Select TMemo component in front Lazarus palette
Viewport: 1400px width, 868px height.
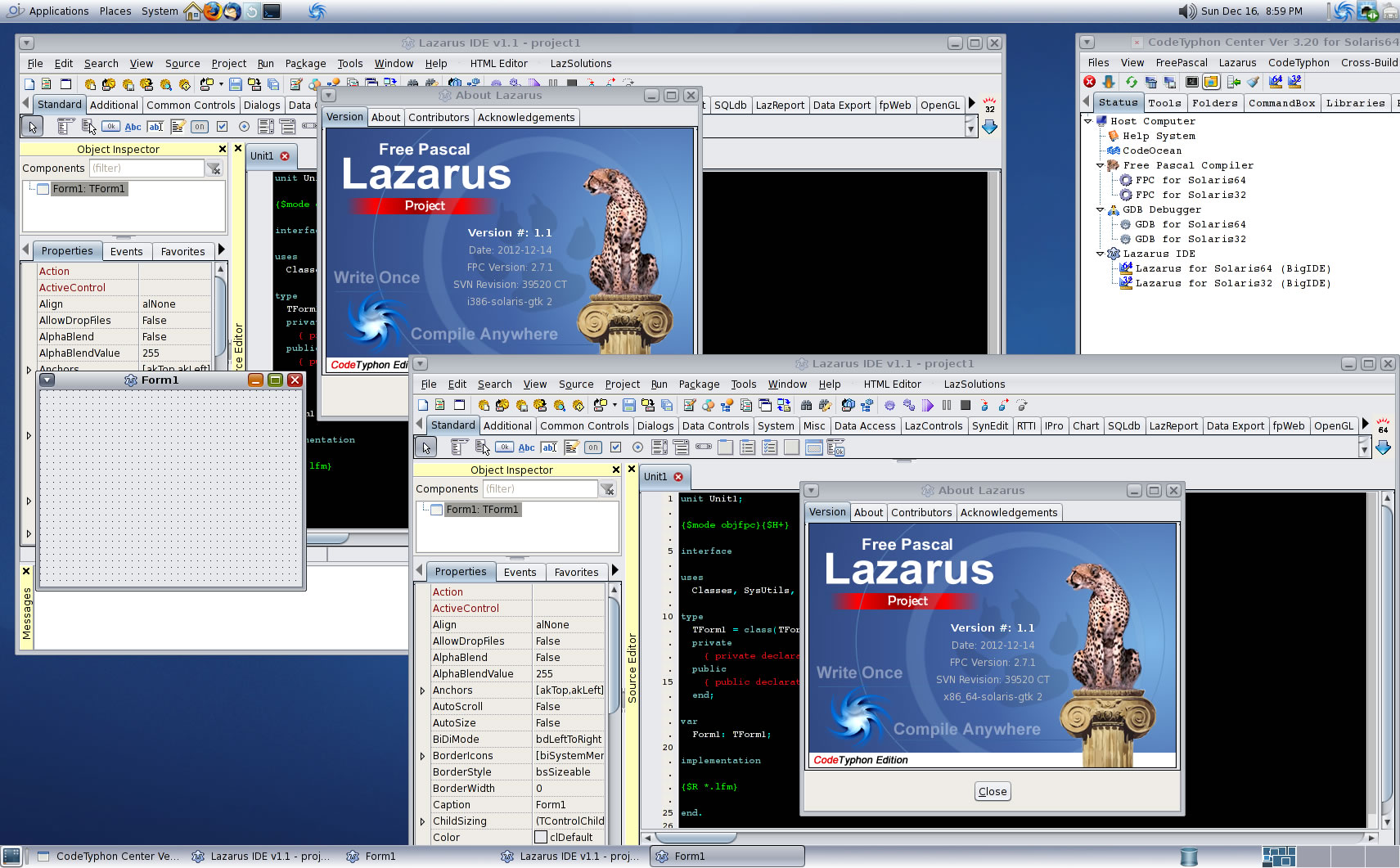coord(571,447)
